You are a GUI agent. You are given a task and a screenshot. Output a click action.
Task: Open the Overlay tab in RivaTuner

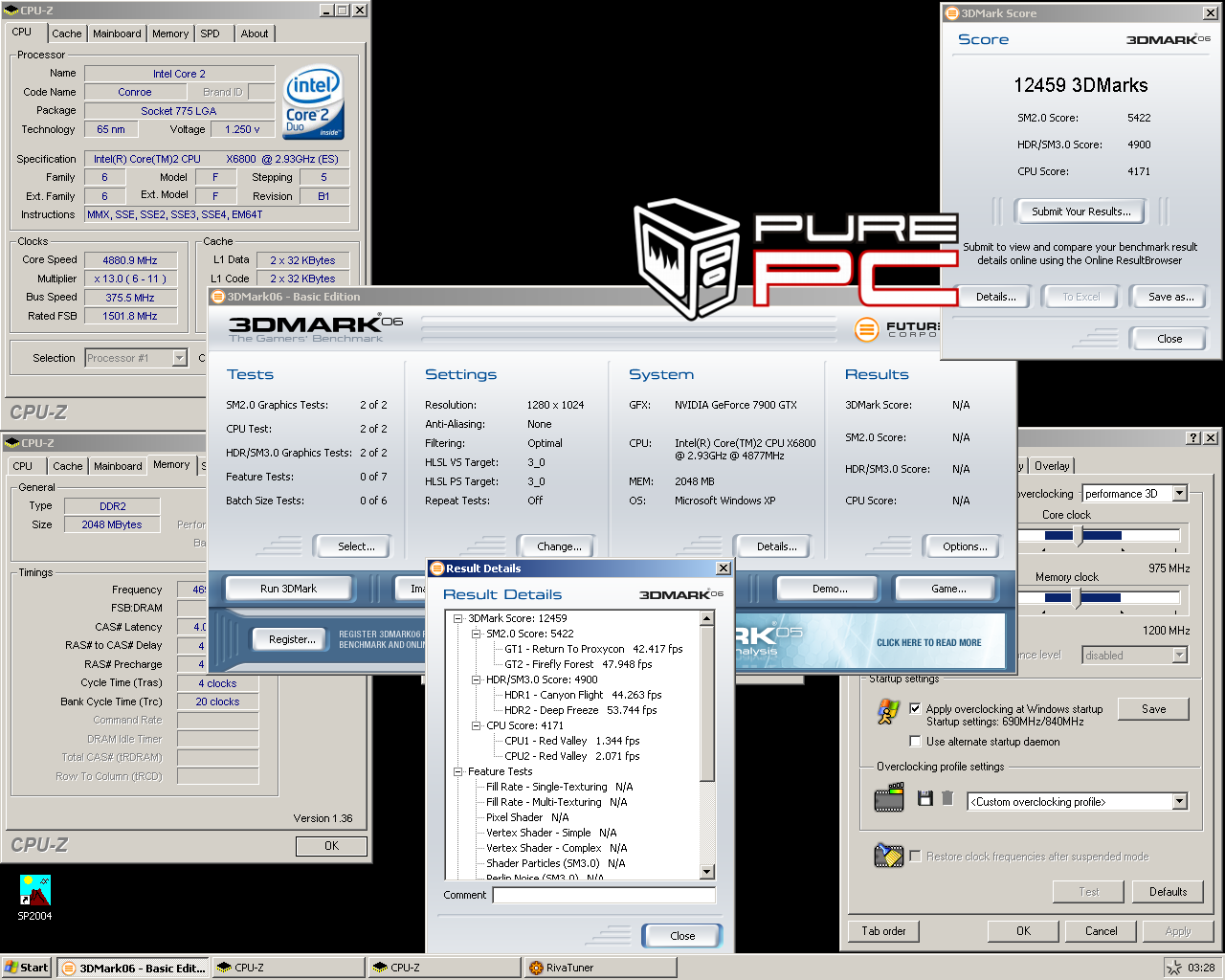pos(1052,466)
